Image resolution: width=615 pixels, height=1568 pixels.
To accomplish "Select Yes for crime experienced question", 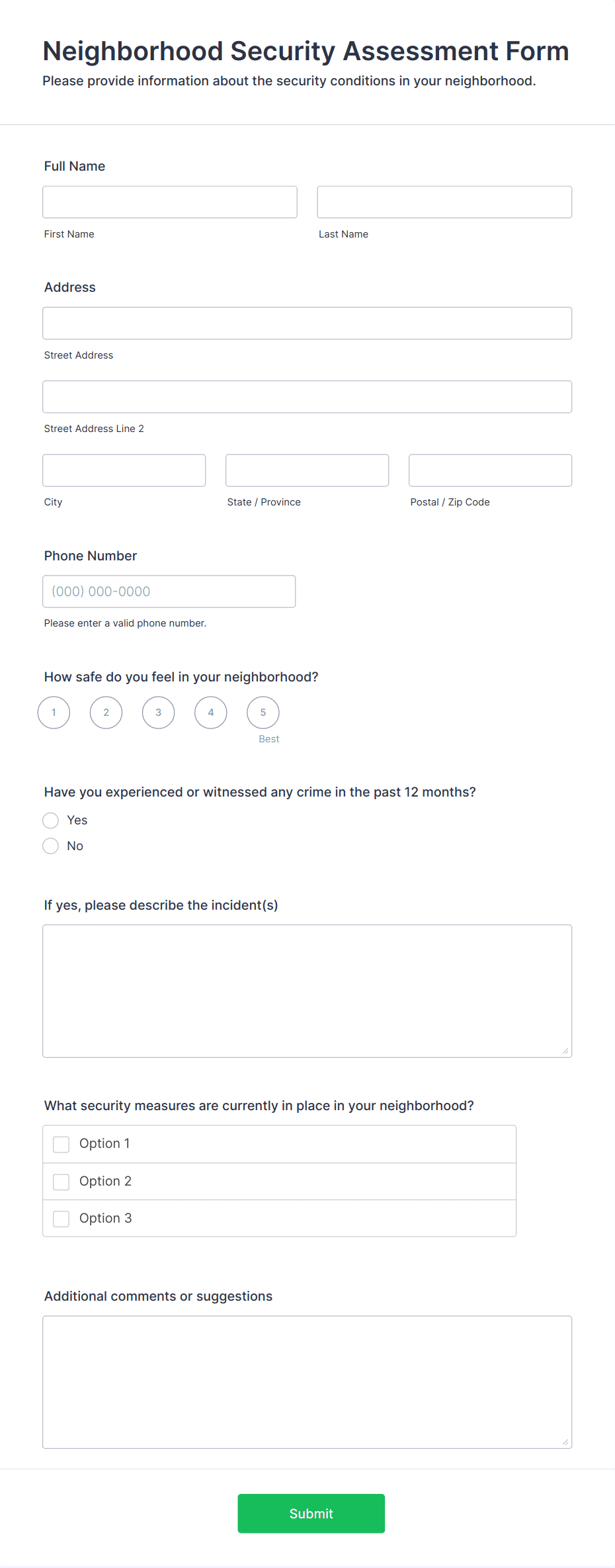I will click(x=50, y=820).
